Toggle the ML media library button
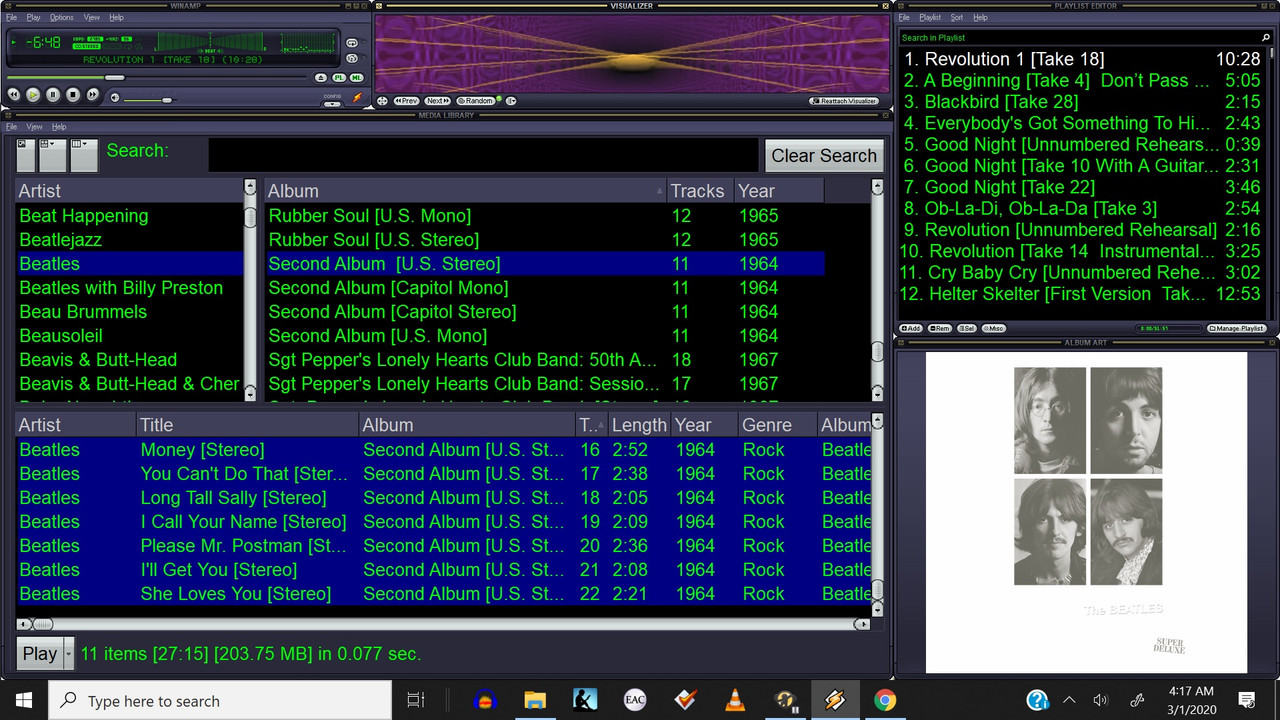The height and width of the screenshot is (720, 1280). (x=357, y=77)
